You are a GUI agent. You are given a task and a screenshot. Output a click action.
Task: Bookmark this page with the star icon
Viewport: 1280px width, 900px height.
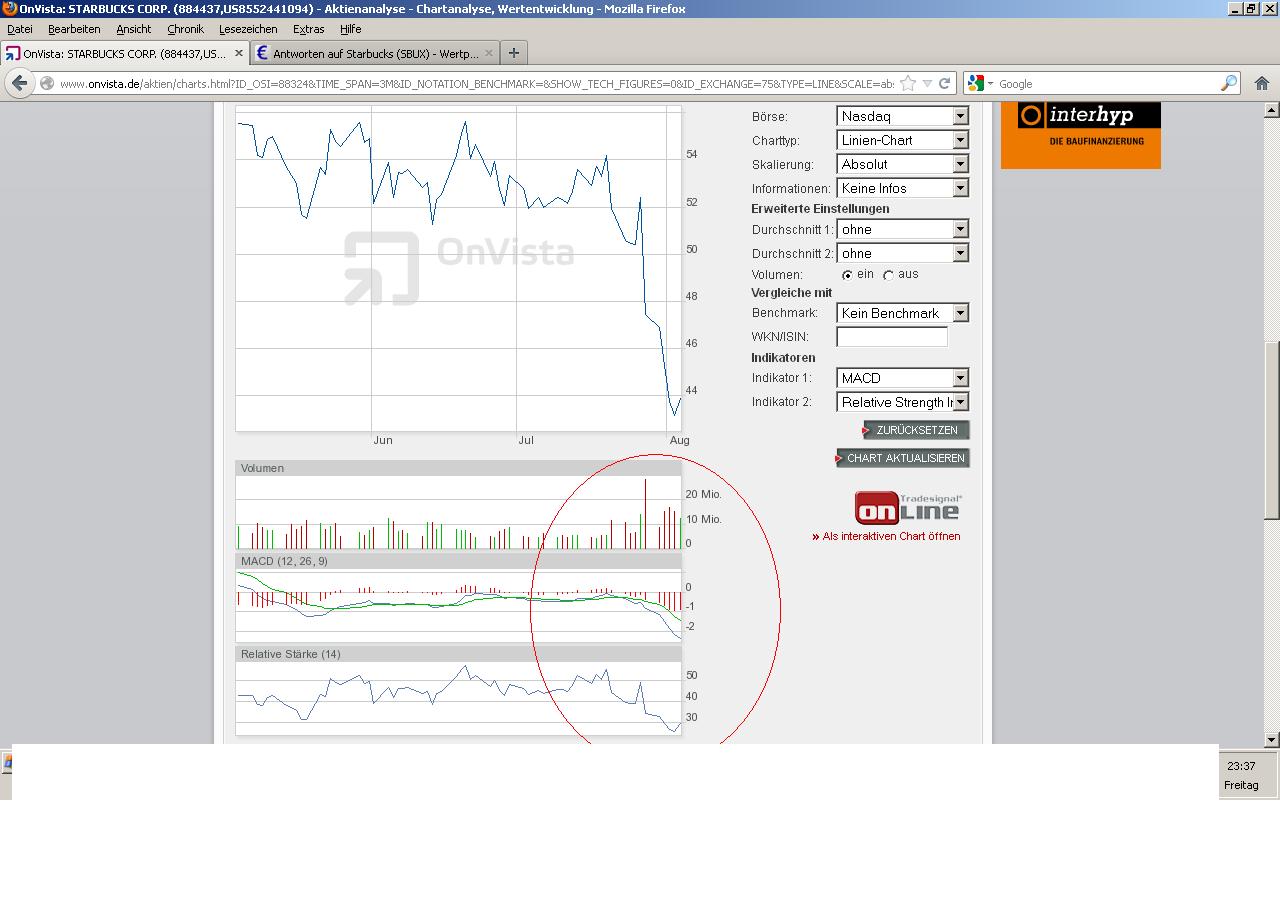tap(908, 84)
